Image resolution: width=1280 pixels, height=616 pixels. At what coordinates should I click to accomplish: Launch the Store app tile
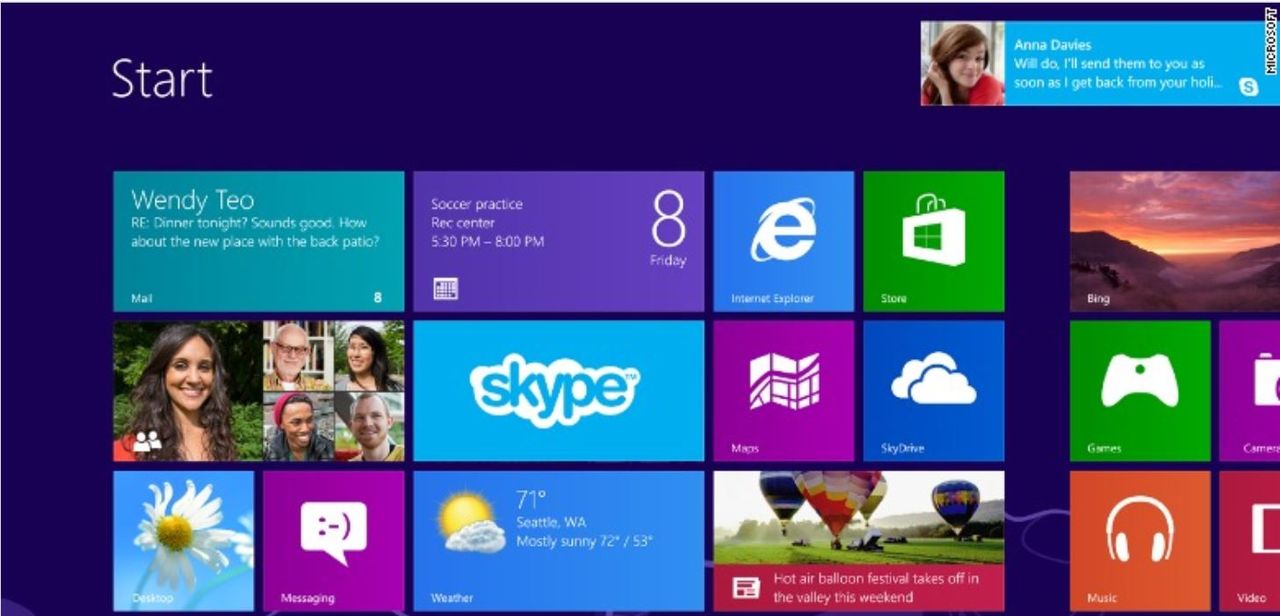click(933, 241)
